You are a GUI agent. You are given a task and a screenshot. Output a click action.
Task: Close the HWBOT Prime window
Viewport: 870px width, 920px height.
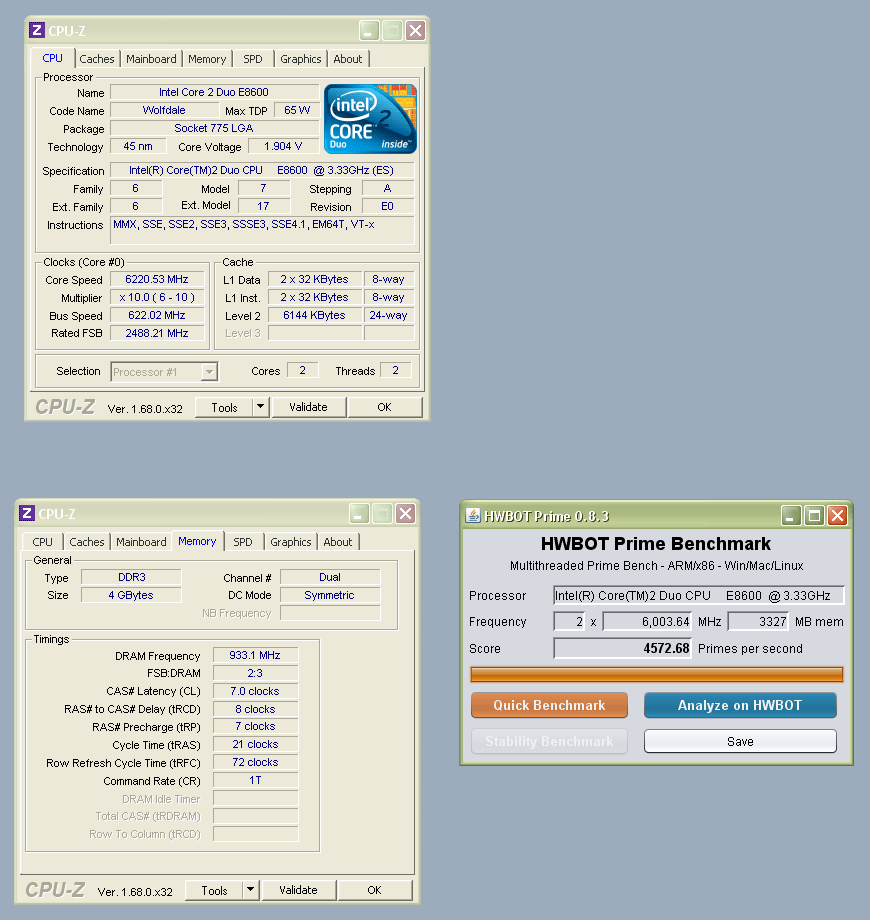tap(838, 516)
